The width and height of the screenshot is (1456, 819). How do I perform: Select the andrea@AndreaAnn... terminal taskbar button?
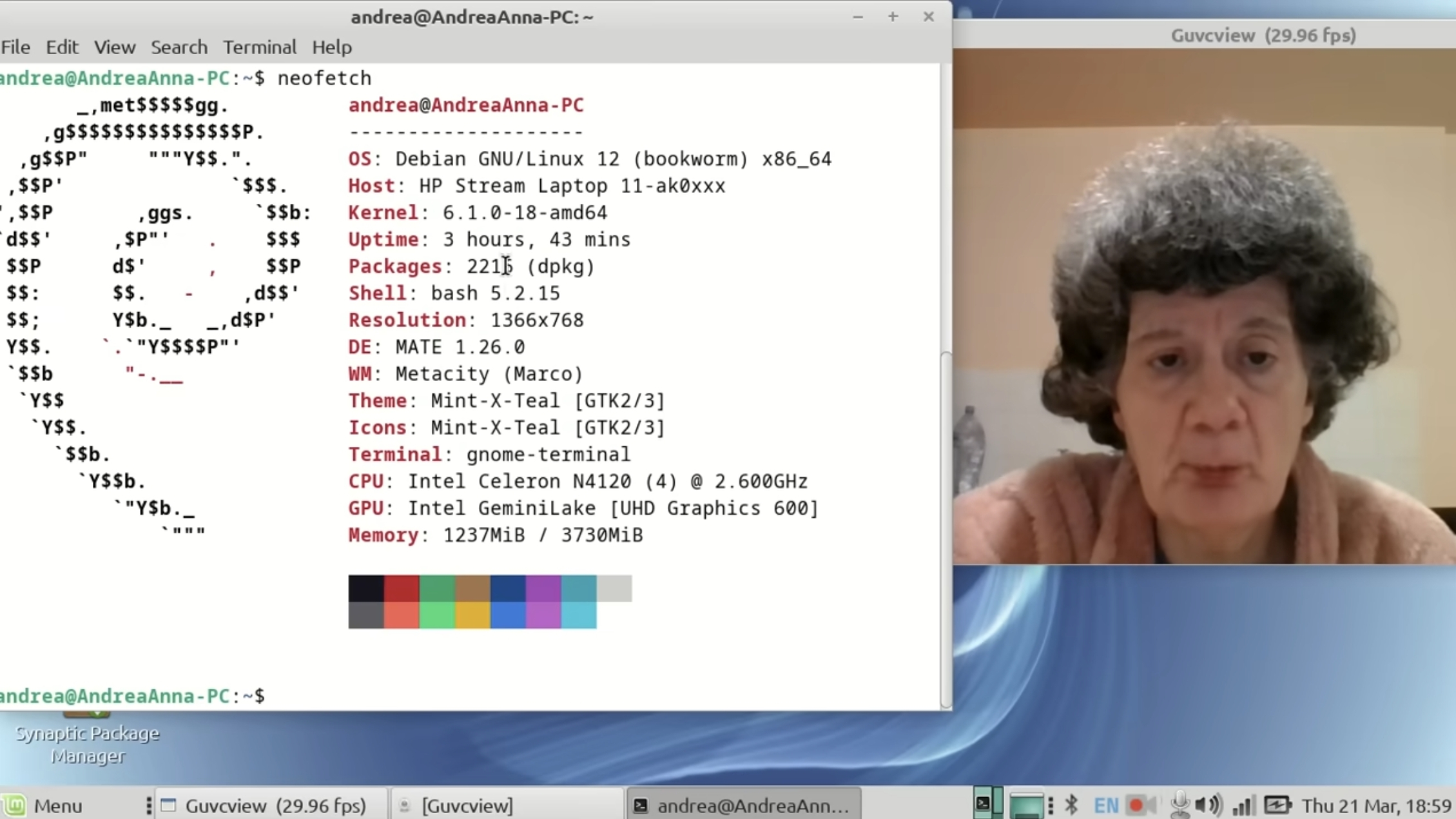pyautogui.click(x=743, y=805)
